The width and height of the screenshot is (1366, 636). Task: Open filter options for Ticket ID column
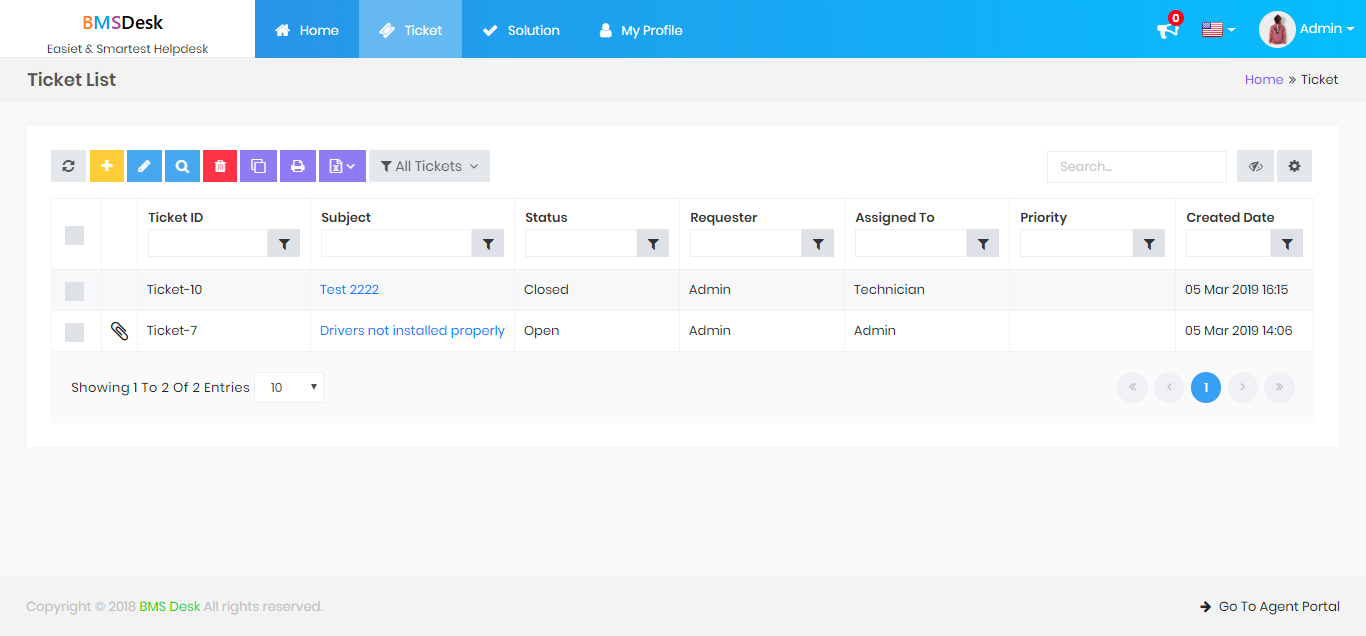pyautogui.click(x=284, y=243)
